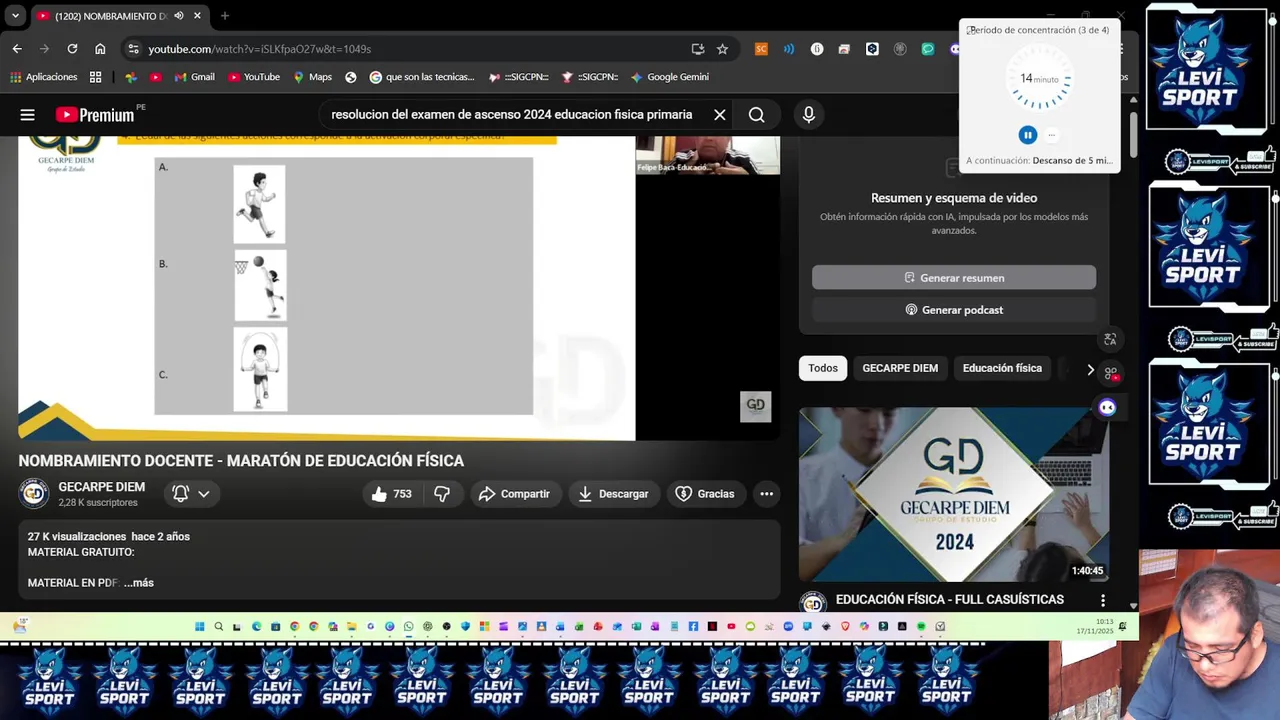Click the YouTube search input field
This screenshot has width=1280, height=720.
click(512, 115)
